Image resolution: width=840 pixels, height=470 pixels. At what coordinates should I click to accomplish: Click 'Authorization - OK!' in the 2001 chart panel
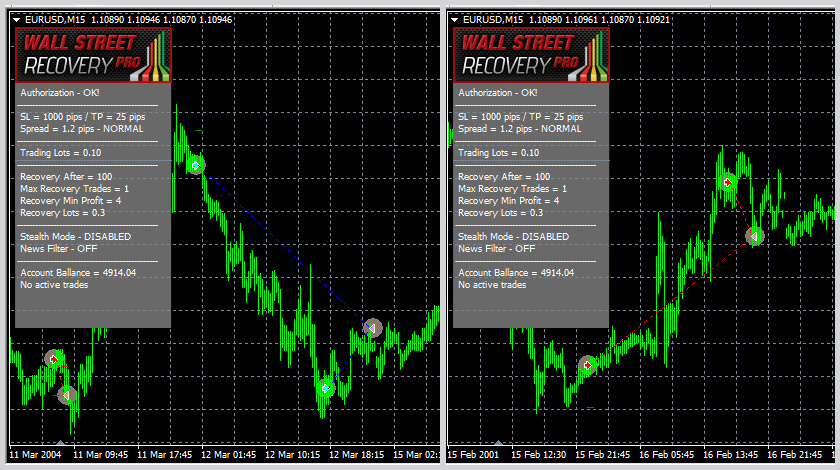(x=497, y=93)
